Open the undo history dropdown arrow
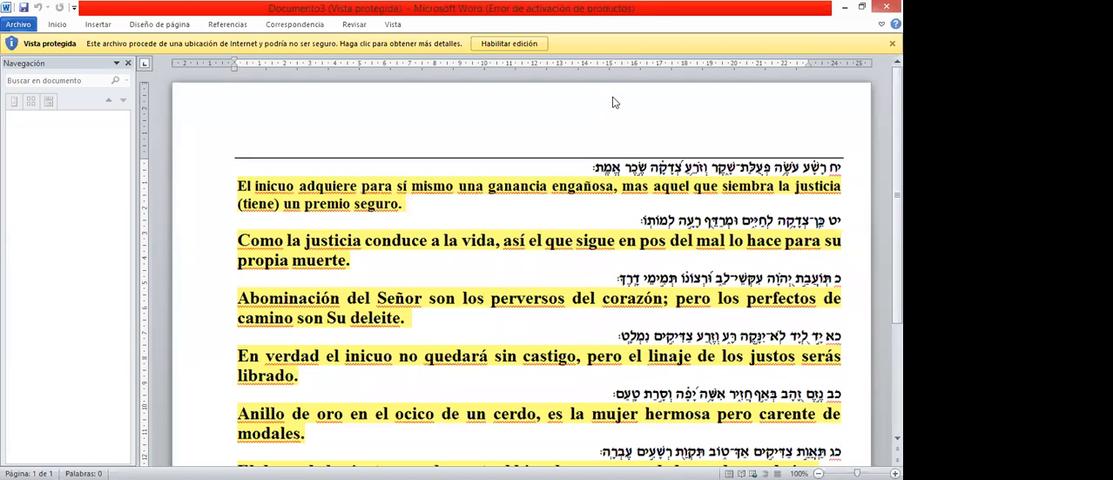Viewport: 1113px width, 480px height. point(47,8)
